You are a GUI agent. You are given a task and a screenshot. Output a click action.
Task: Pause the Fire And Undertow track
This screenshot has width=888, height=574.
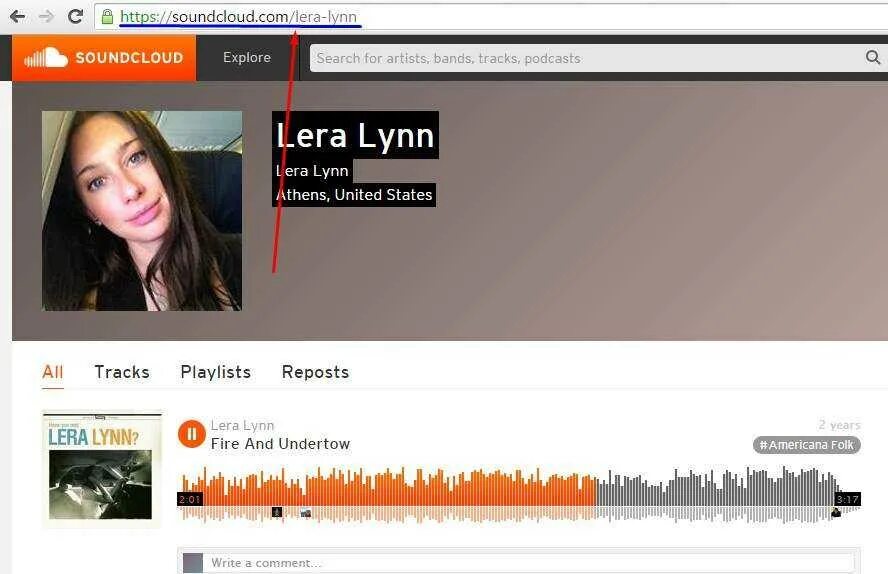[191, 434]
